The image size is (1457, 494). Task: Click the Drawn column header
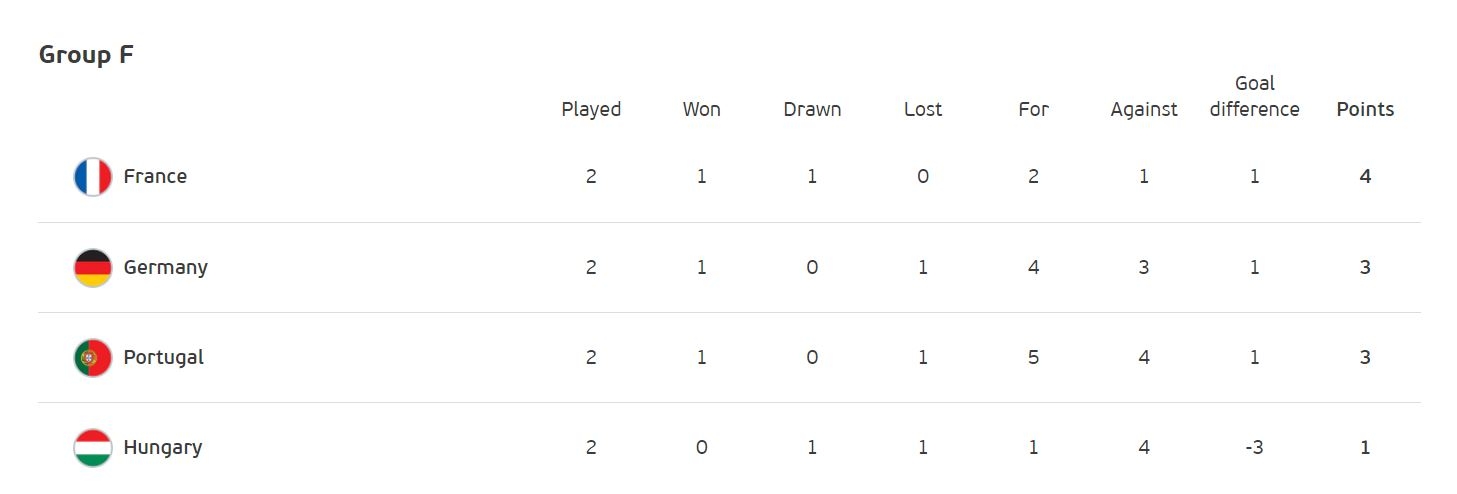(x=812, y=109)
